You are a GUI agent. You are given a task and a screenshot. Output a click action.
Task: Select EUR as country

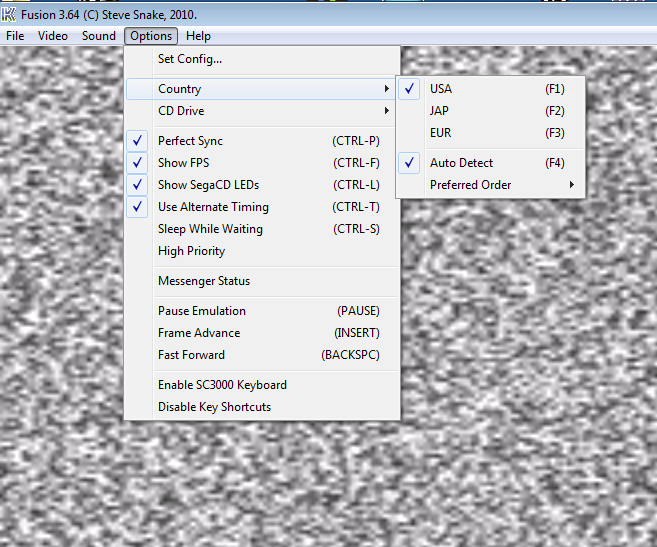(x=490, y=133)
